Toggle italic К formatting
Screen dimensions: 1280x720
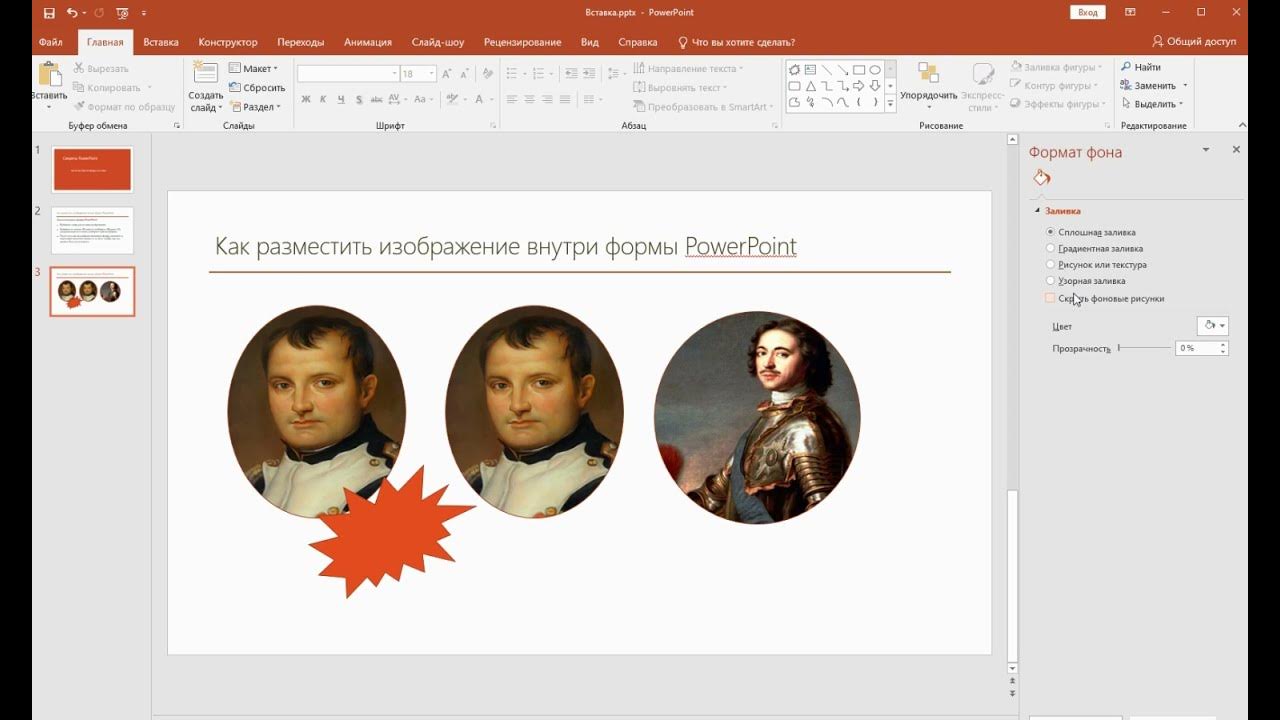pos(323,99)
